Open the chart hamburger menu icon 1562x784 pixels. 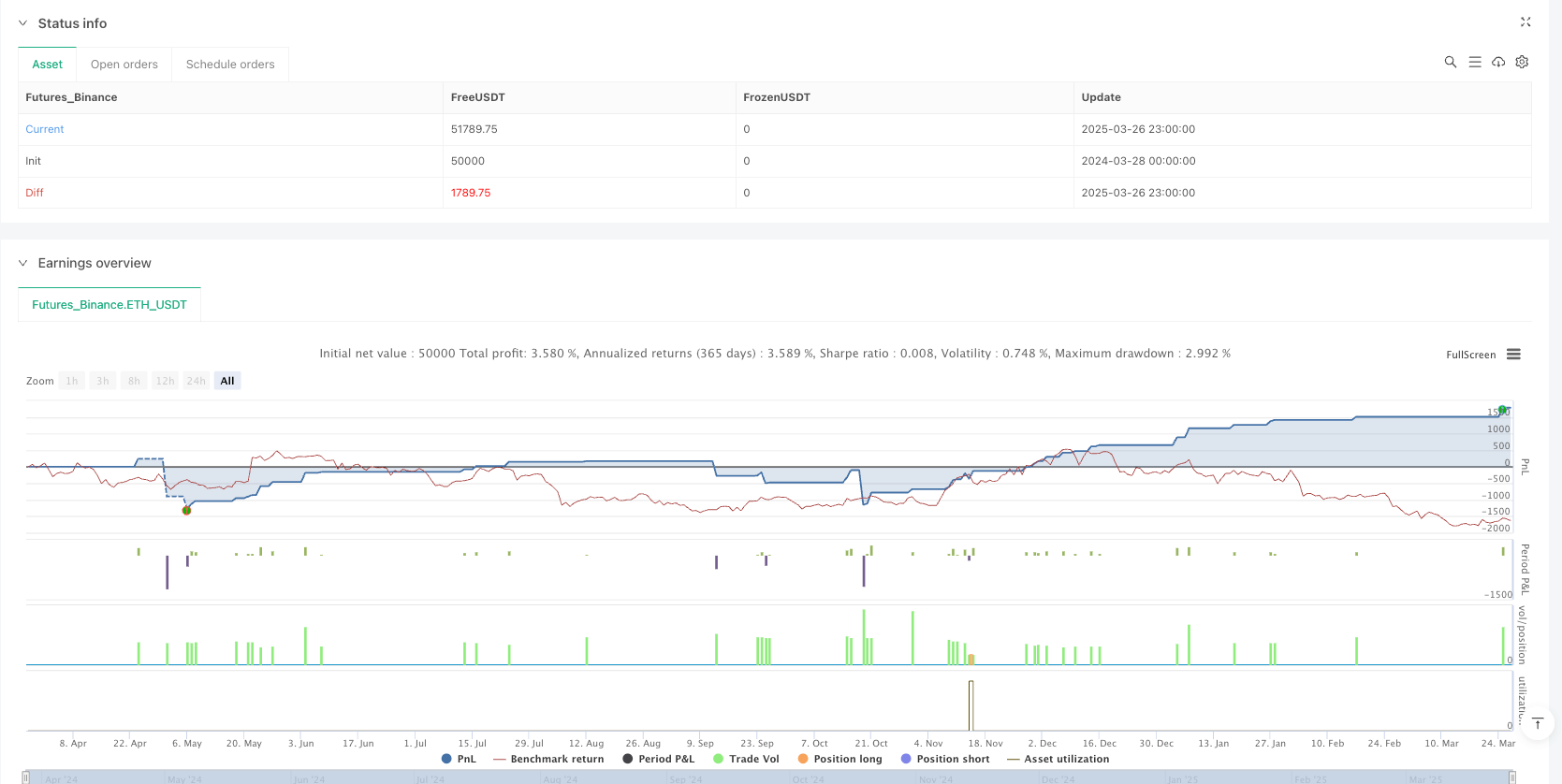click(1513, 355)
